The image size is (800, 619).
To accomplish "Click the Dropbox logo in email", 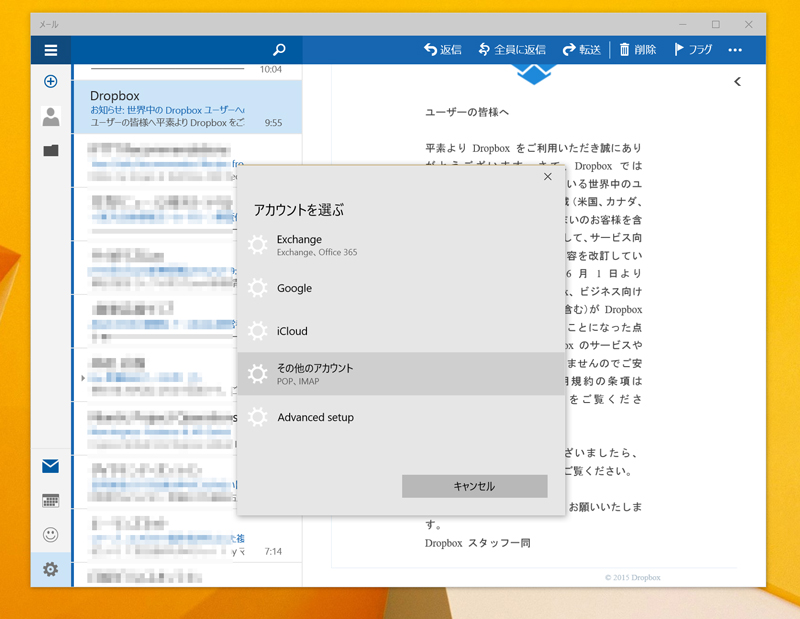I will point(534,75).
